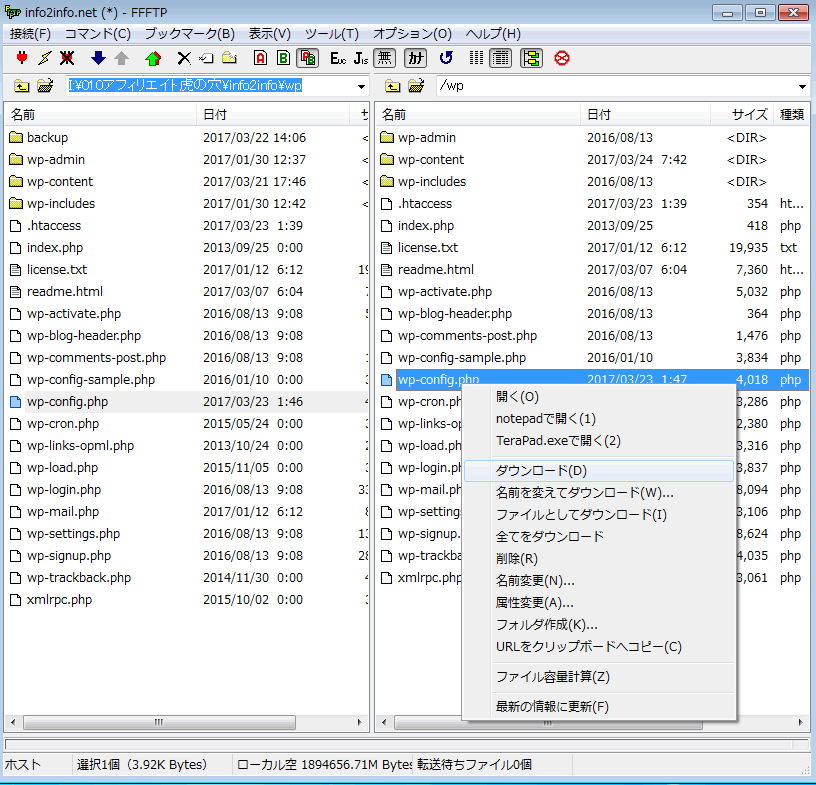
Task: Click in the local path input field
Action: (x=210, y=86)
